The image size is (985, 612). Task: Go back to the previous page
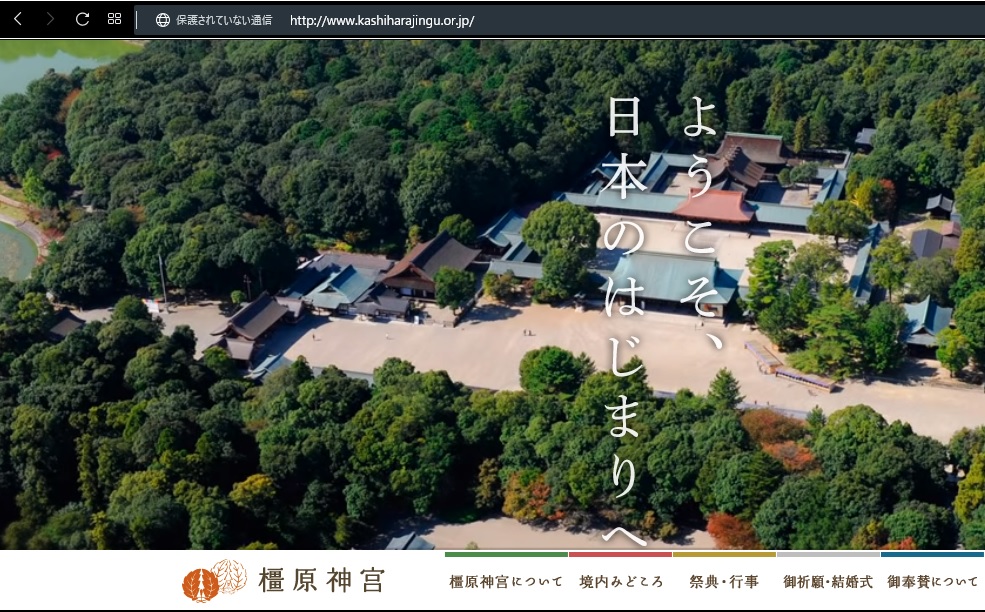coord(18,19)
